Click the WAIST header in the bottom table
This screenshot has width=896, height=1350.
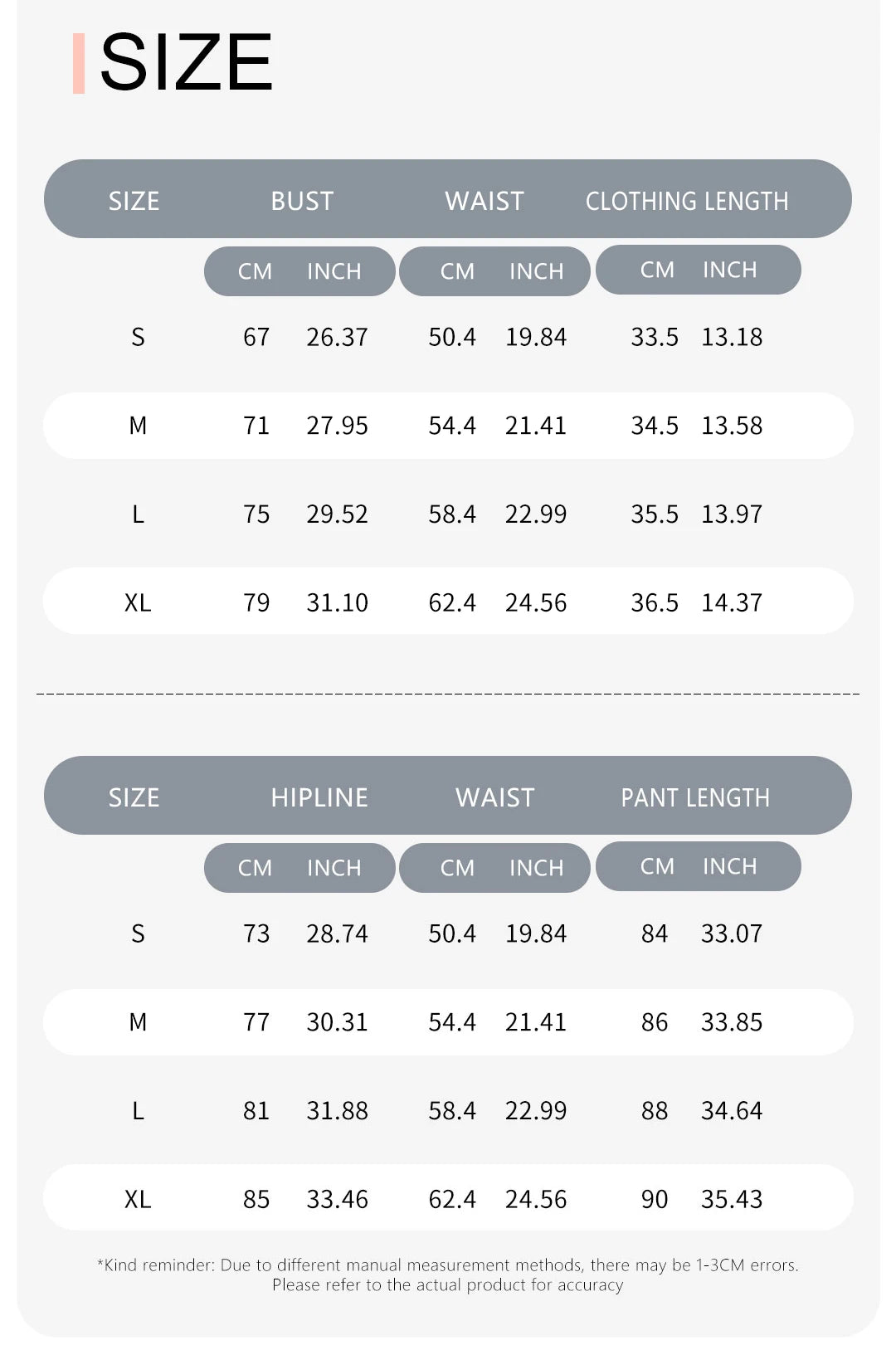click(494, 797)
